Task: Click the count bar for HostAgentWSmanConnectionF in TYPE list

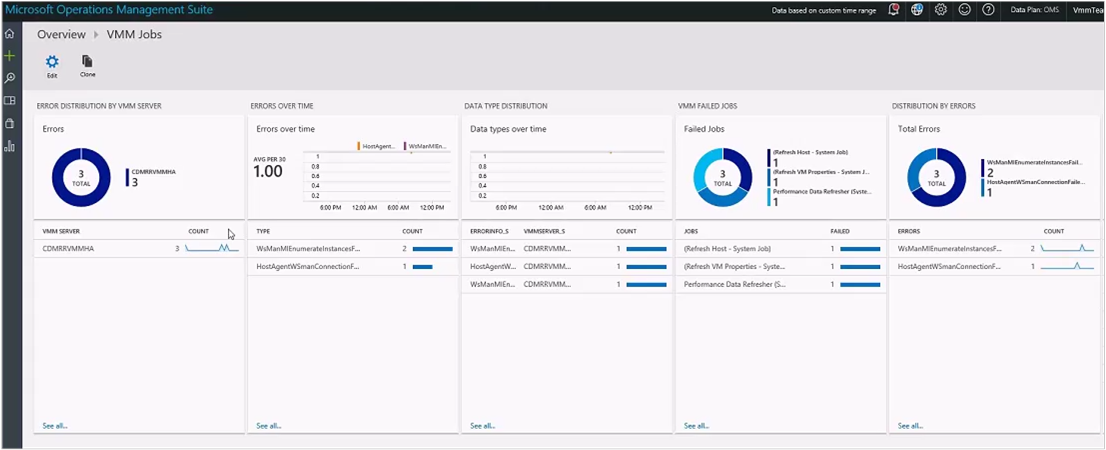Action: tap(423, 267)
